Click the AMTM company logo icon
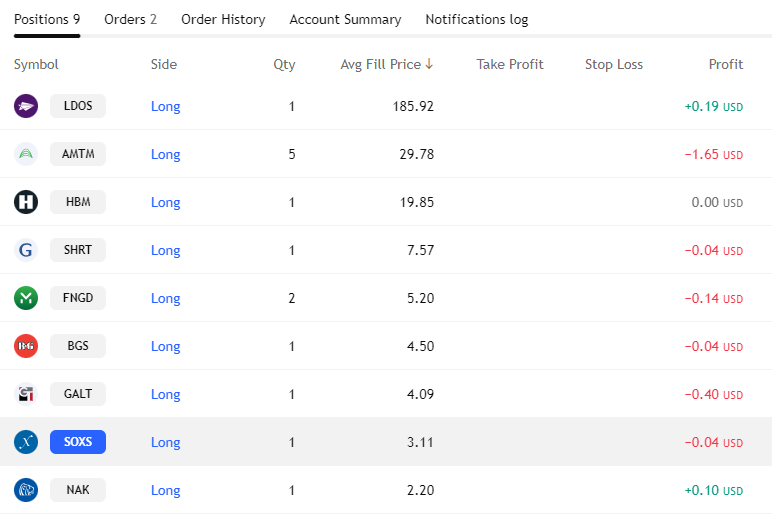Screen dimensions: 772x520 pos(26,154)
